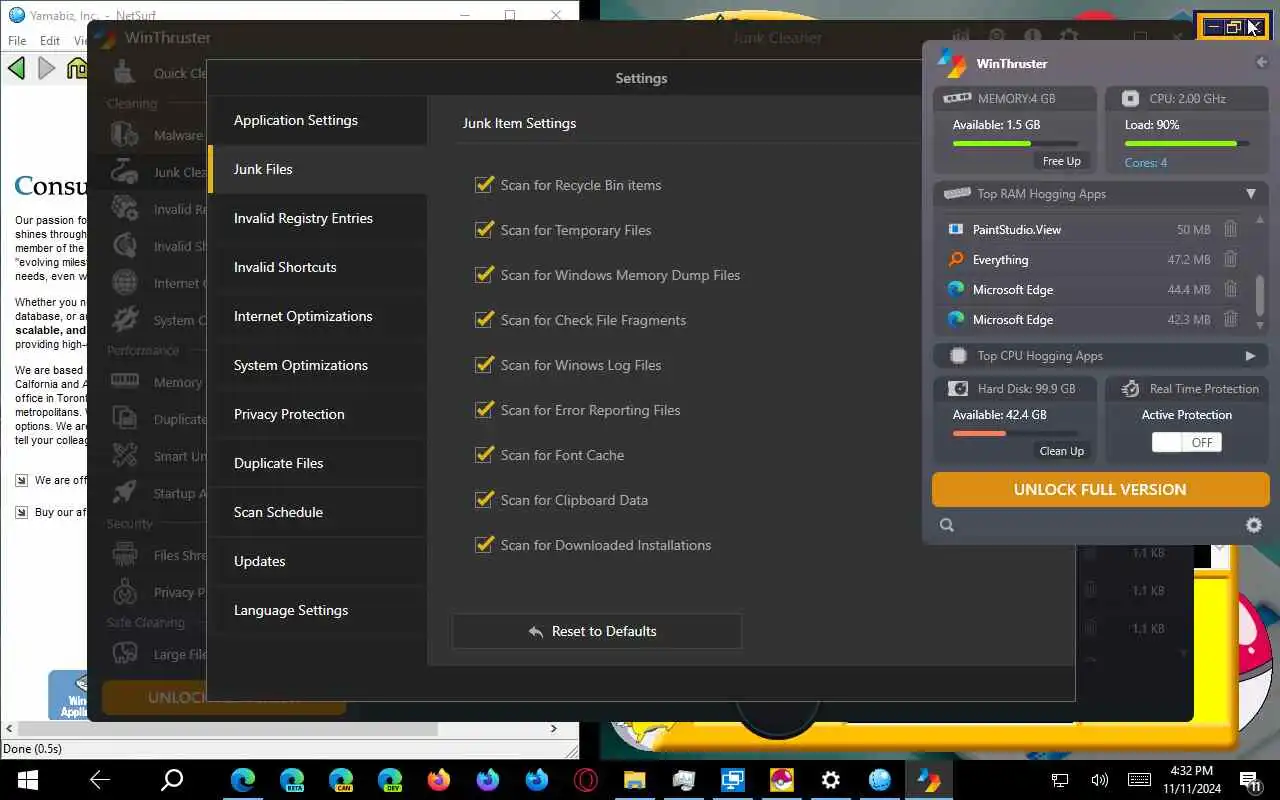Click trash icon beside Everything app
1280x800 pixels.
coord(1230,259)
